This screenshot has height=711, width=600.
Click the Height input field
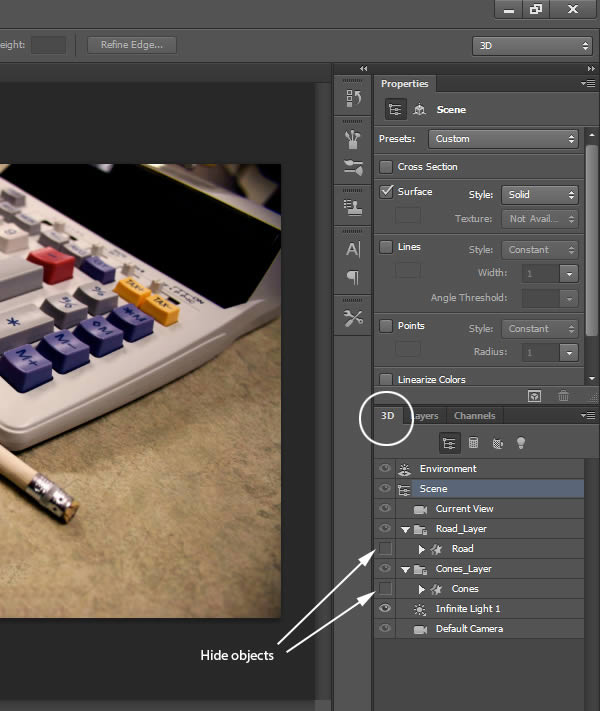point(48,45)
